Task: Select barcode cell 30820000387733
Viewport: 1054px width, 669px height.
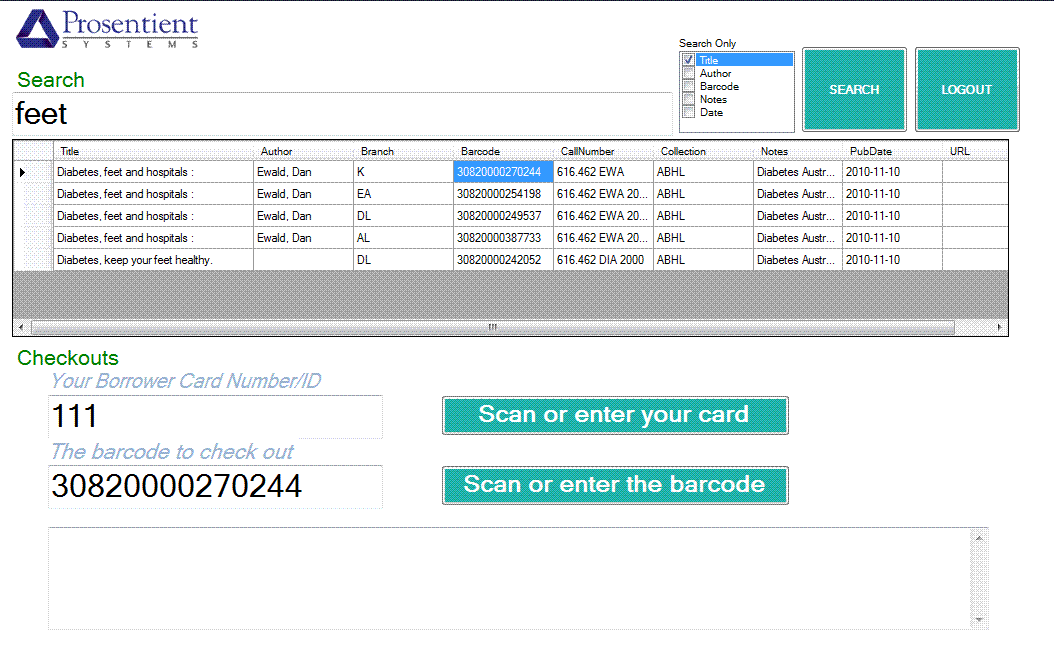Action: point(503,238)
